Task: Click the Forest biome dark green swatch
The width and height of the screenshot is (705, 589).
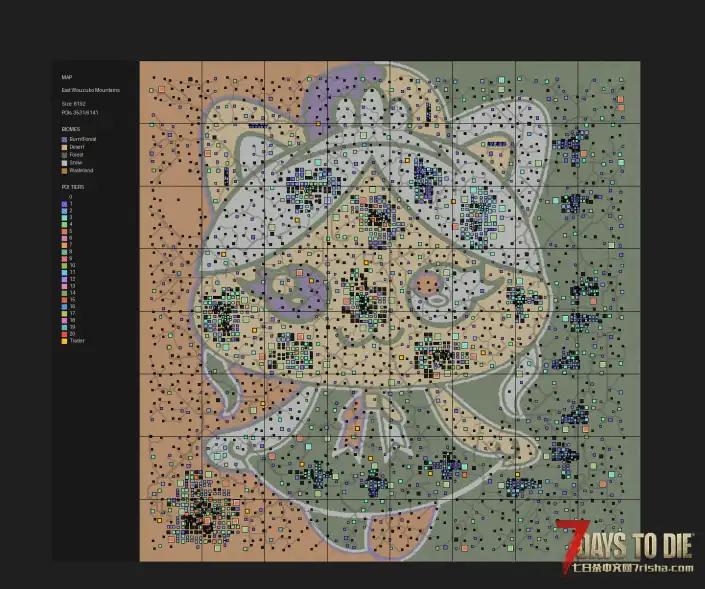Action: pyautogui.click(x=64, y=155)
